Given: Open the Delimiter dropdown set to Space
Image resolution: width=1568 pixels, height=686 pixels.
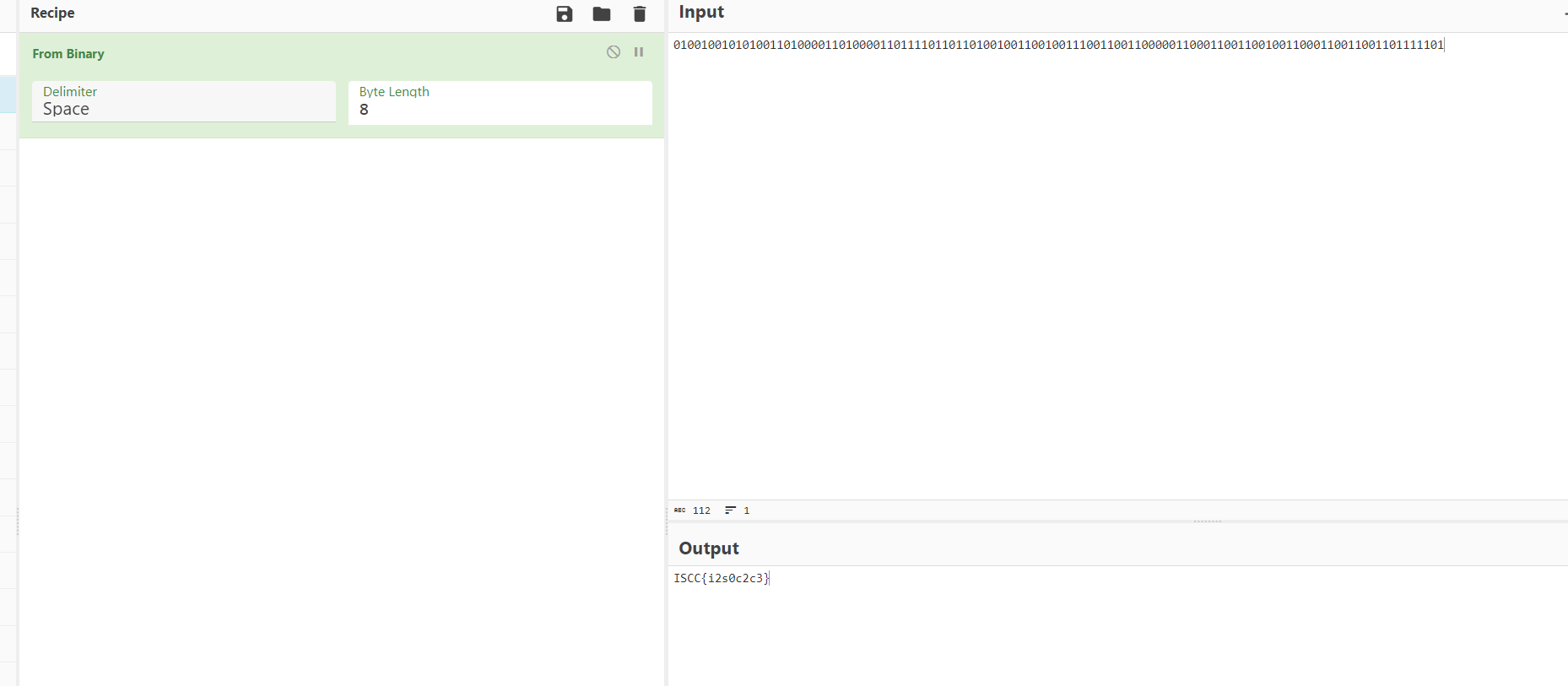Looking at the screenshot, I should [184, 101].
